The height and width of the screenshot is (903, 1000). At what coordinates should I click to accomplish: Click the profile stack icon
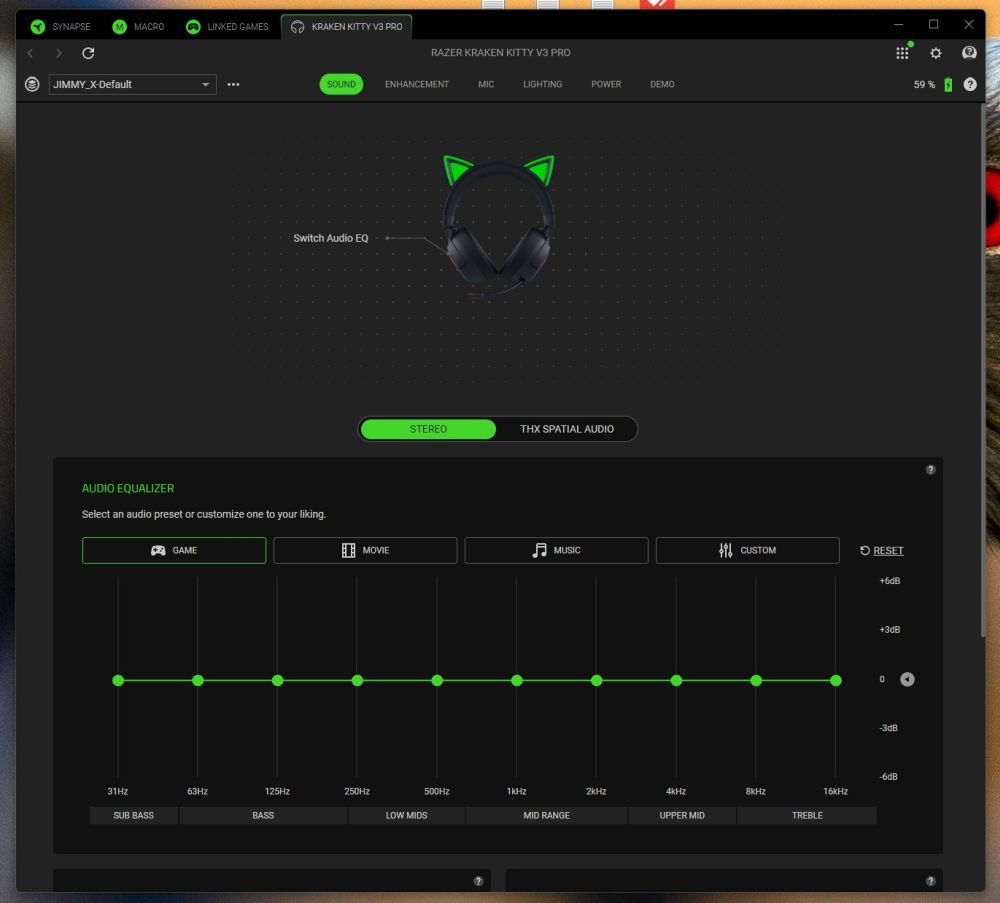[x=32, y=85]
